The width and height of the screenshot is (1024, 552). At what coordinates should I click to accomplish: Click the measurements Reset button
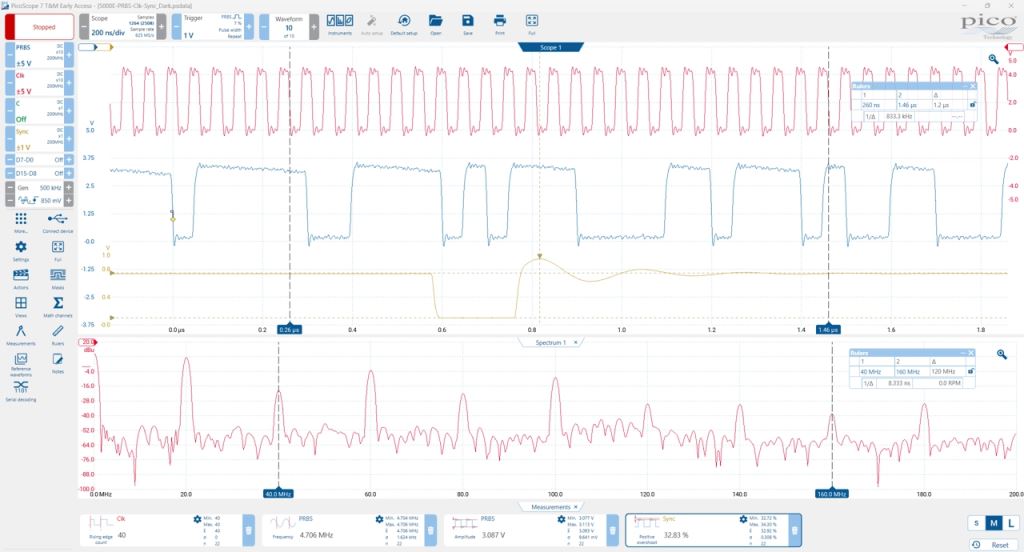tap(993, 544)
